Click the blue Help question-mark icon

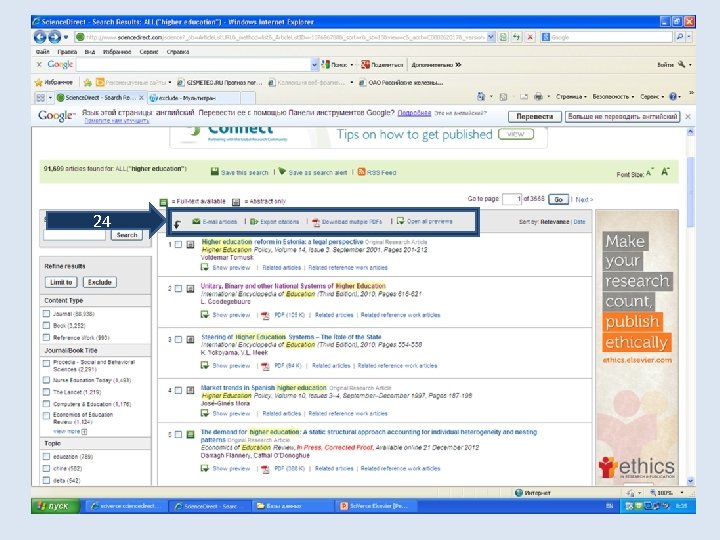click(x=673, y=96)
